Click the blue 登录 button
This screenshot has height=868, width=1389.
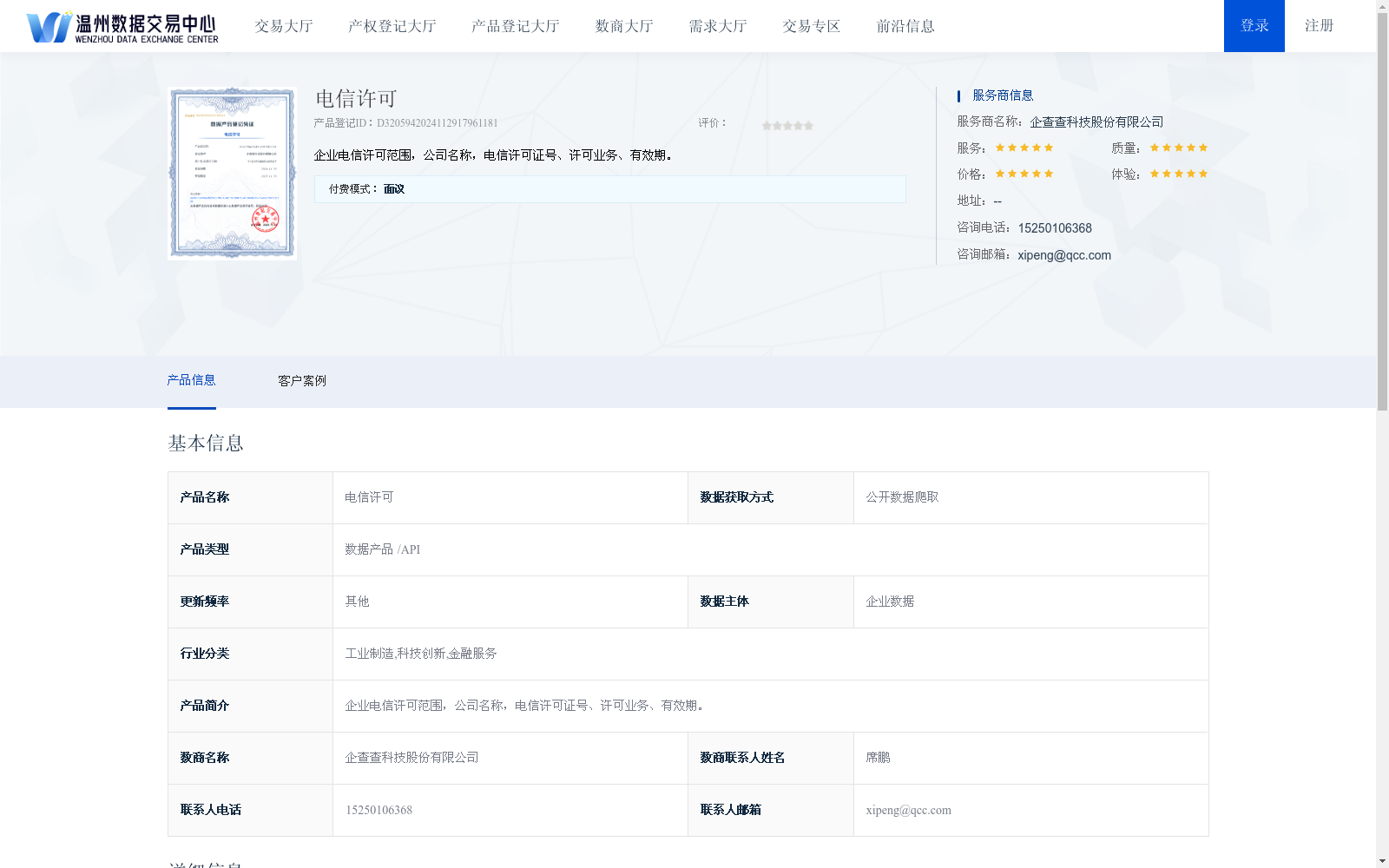click(1254, 26)
